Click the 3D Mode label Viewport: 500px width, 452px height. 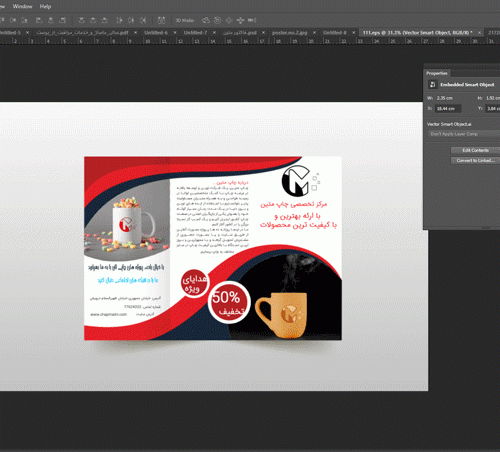click(x=185, y=20)
